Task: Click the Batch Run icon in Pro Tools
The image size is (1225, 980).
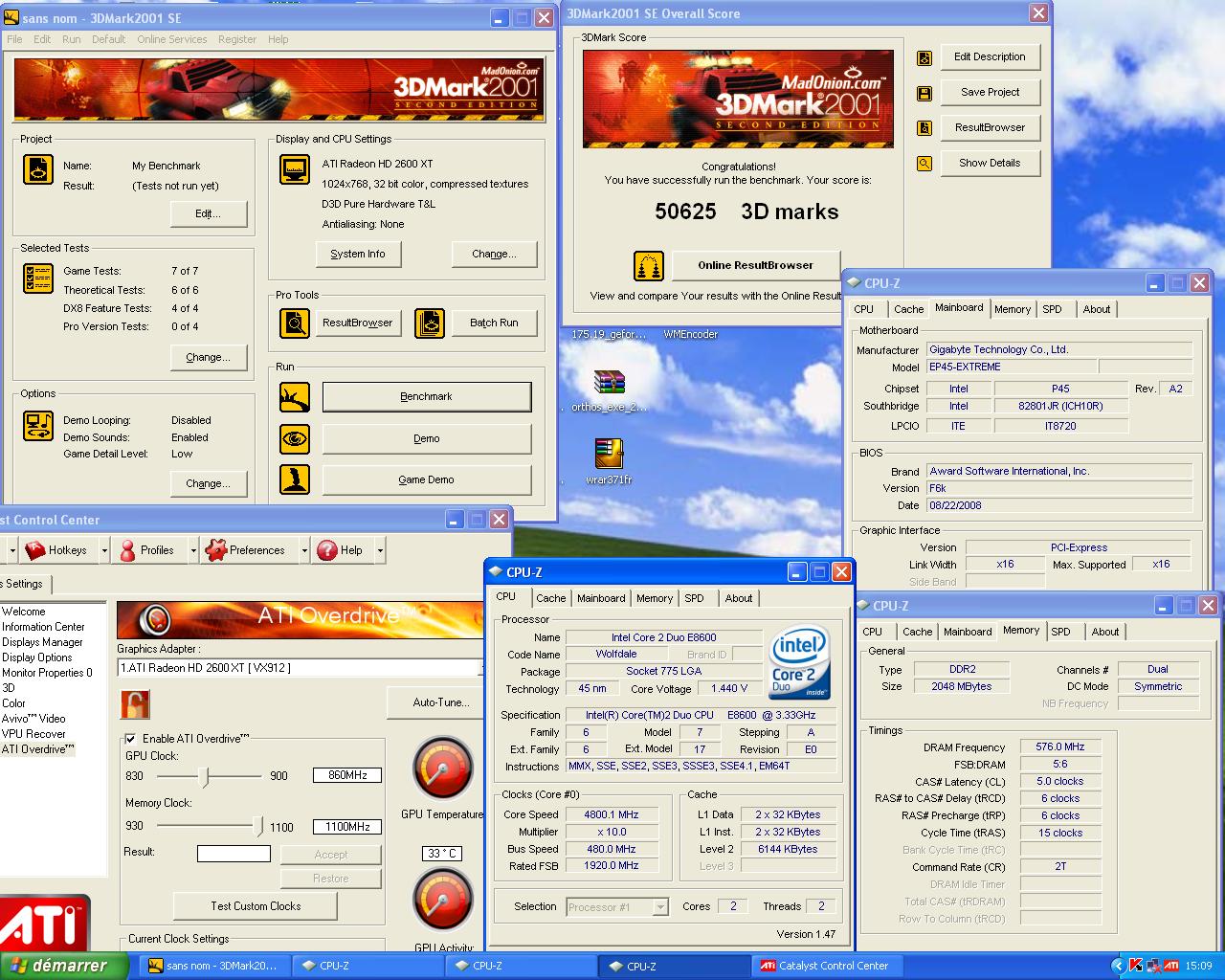Action: (430, 323)
